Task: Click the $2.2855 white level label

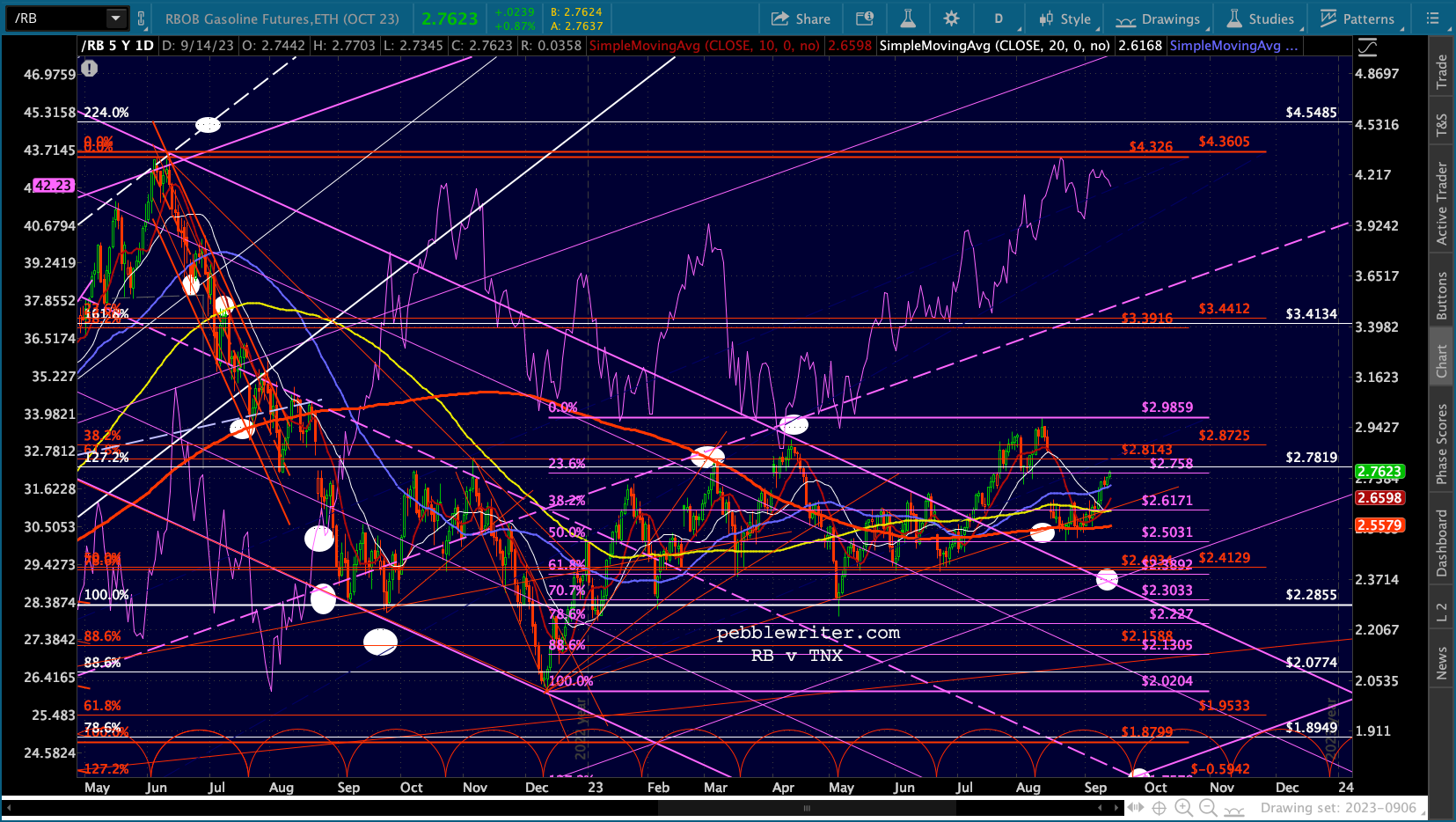Action: click(x=1311, y=595)
